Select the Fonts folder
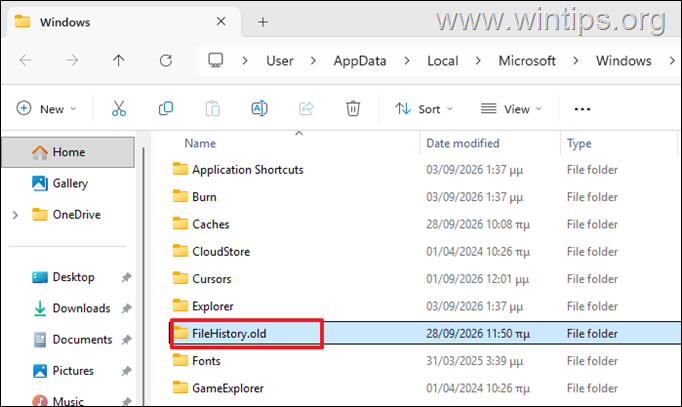 pos(206,361)
